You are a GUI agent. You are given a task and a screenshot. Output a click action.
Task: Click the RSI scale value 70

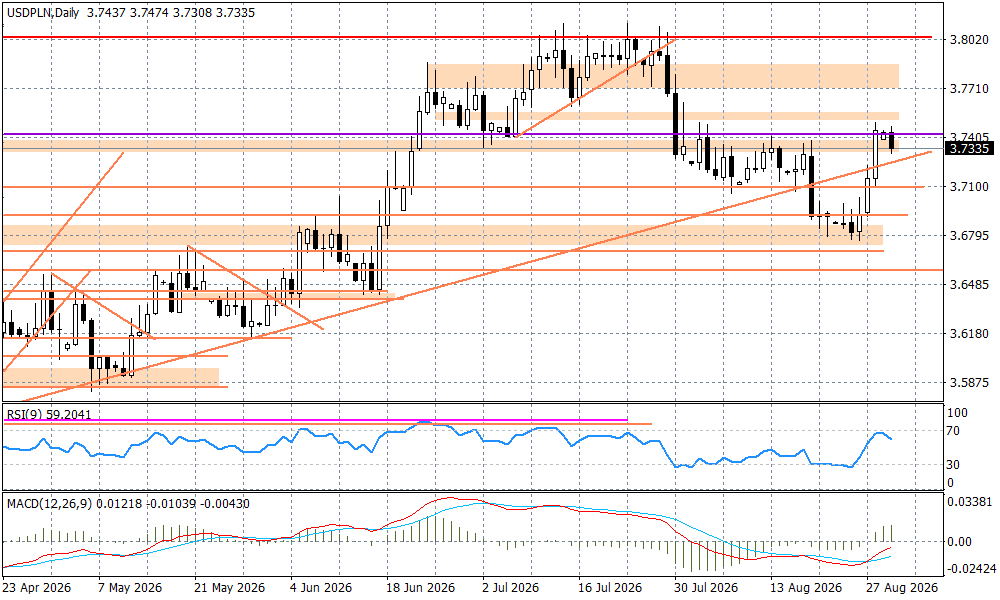[953, 431]
